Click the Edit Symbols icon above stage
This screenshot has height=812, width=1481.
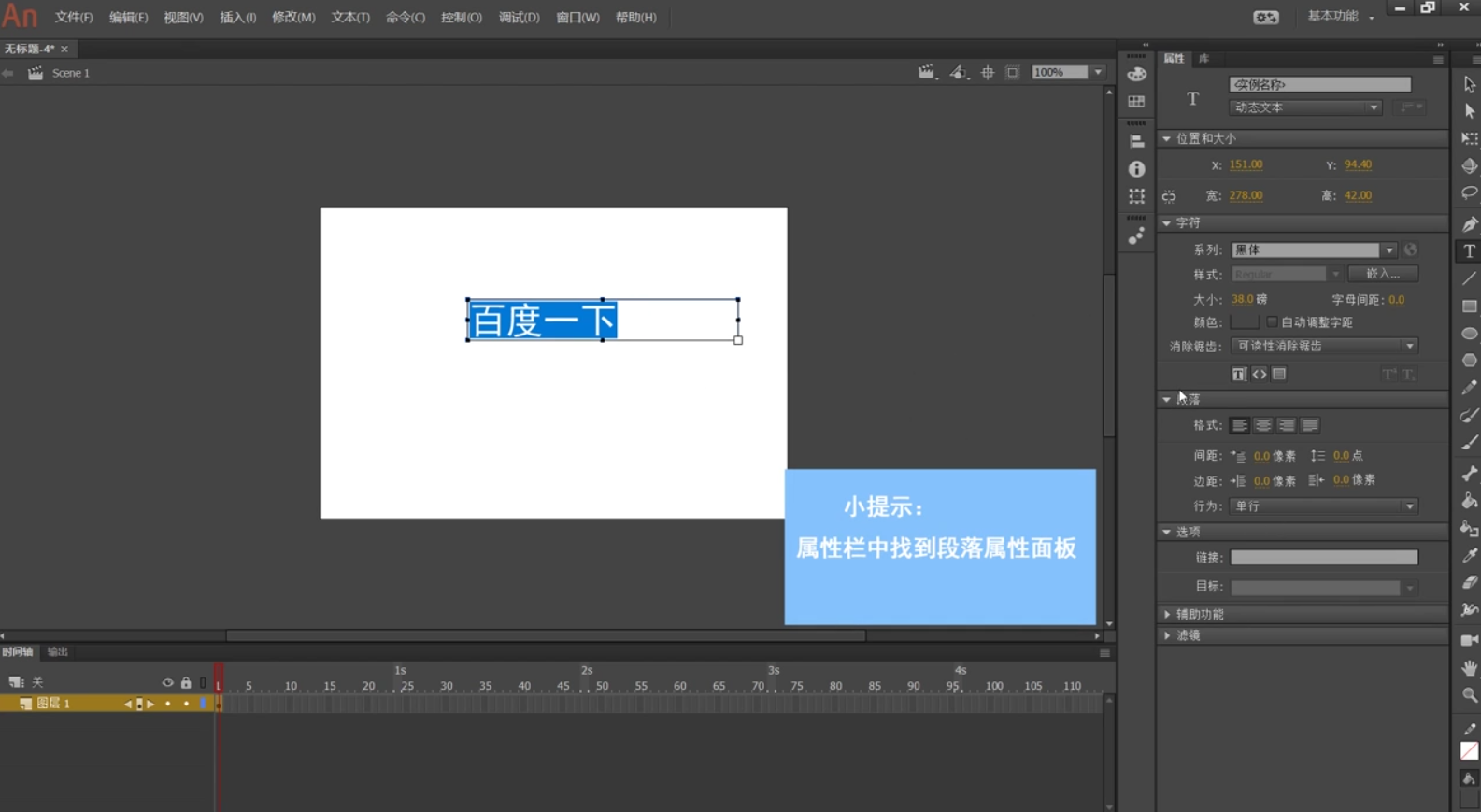click(x=959, y=72)
